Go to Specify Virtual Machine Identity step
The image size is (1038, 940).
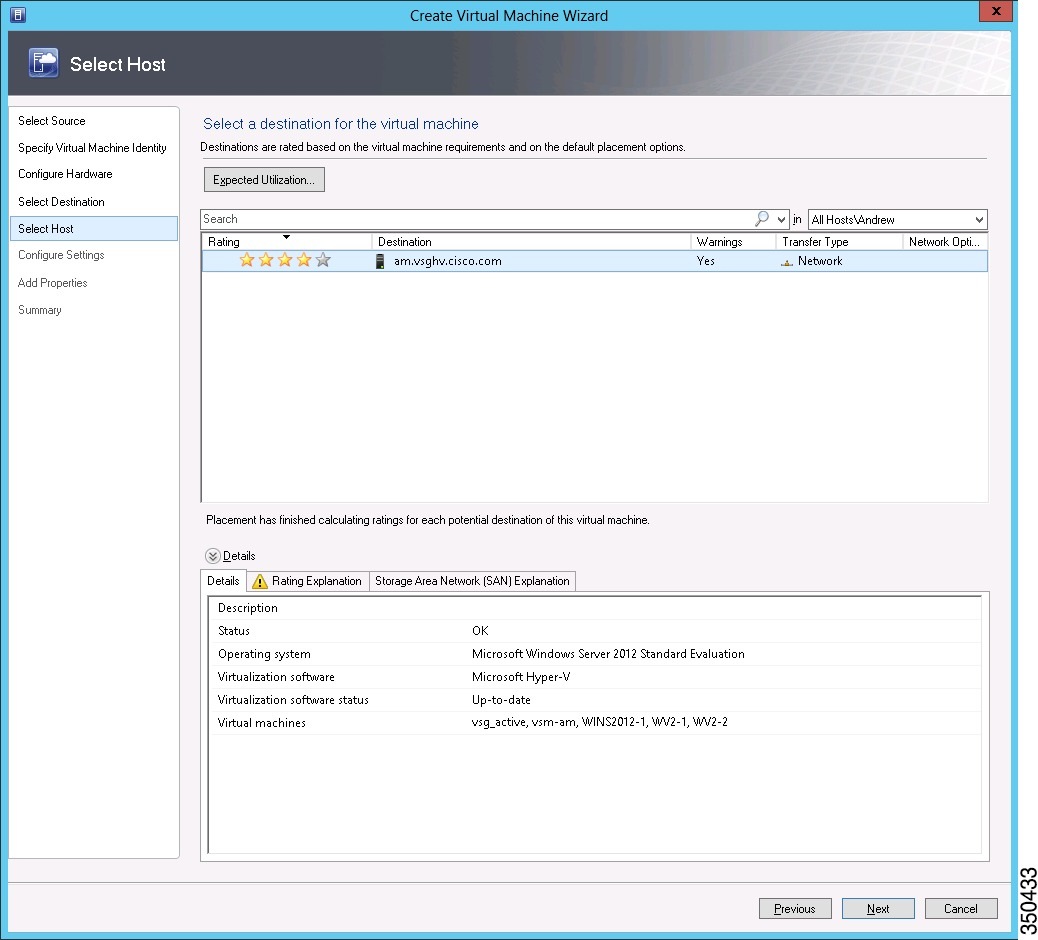click(x=92, y=148)
